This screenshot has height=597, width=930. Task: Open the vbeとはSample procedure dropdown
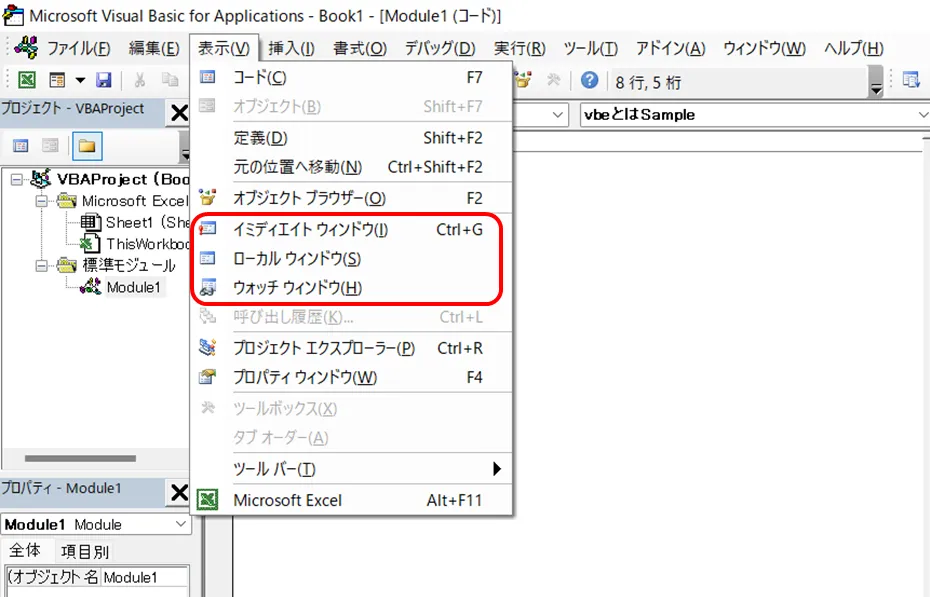coord(920,115)
